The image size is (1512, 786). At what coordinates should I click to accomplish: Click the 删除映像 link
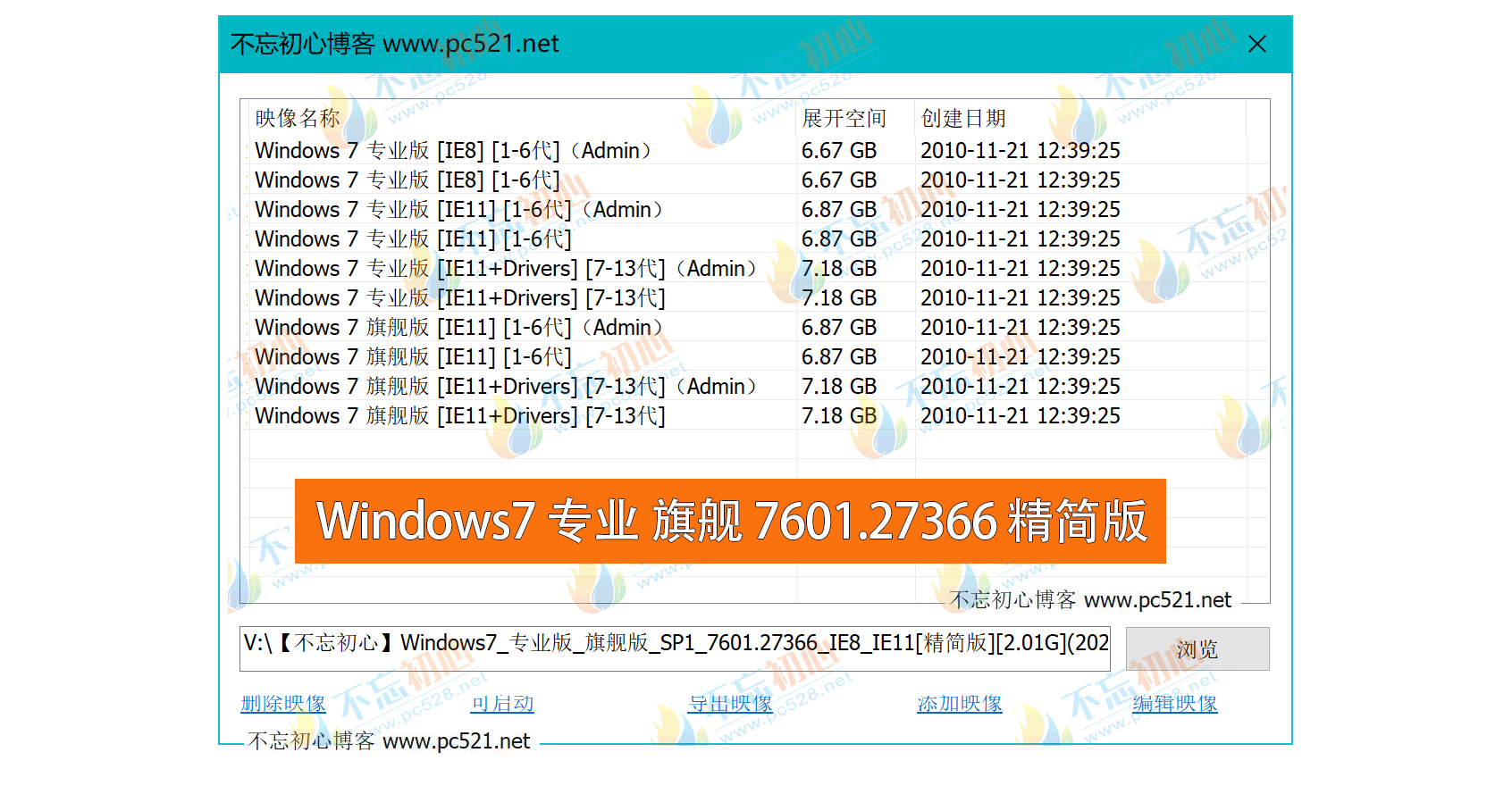point(283,704)
